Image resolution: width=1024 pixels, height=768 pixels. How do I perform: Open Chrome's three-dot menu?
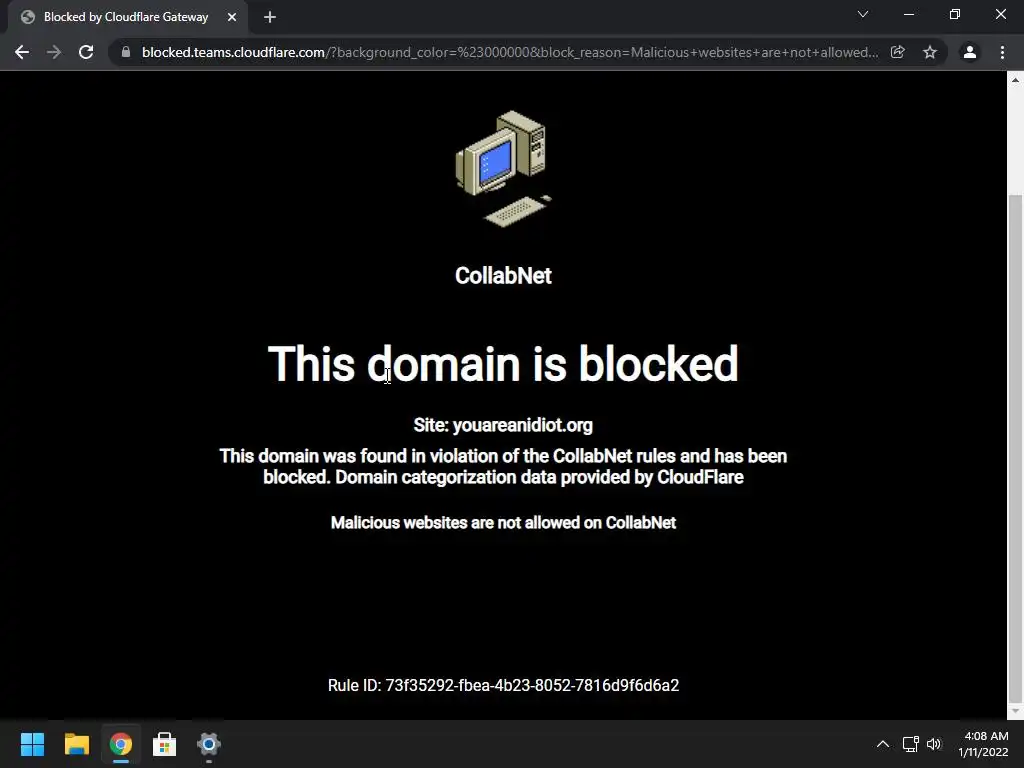tap(1002, 52)
